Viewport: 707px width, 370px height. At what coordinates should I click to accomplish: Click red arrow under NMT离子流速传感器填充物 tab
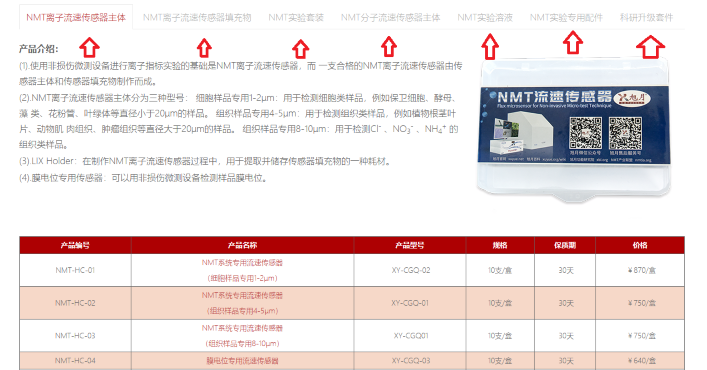204,48
